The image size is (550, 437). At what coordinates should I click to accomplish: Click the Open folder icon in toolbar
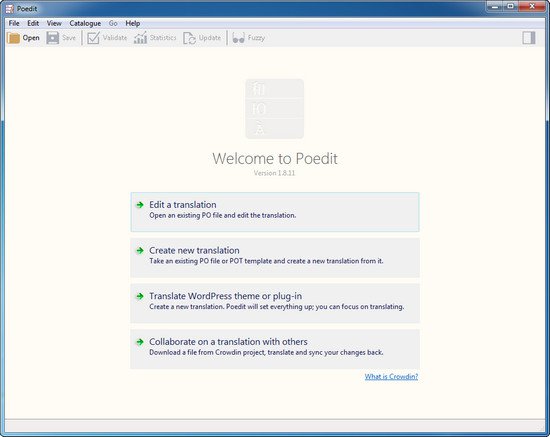pos(13,38)
